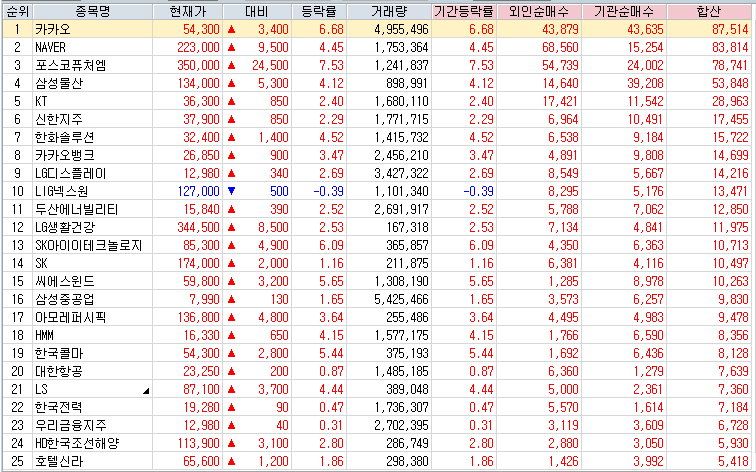Select stock name KT
756x472 pixels.
click(x=41, y=101)
